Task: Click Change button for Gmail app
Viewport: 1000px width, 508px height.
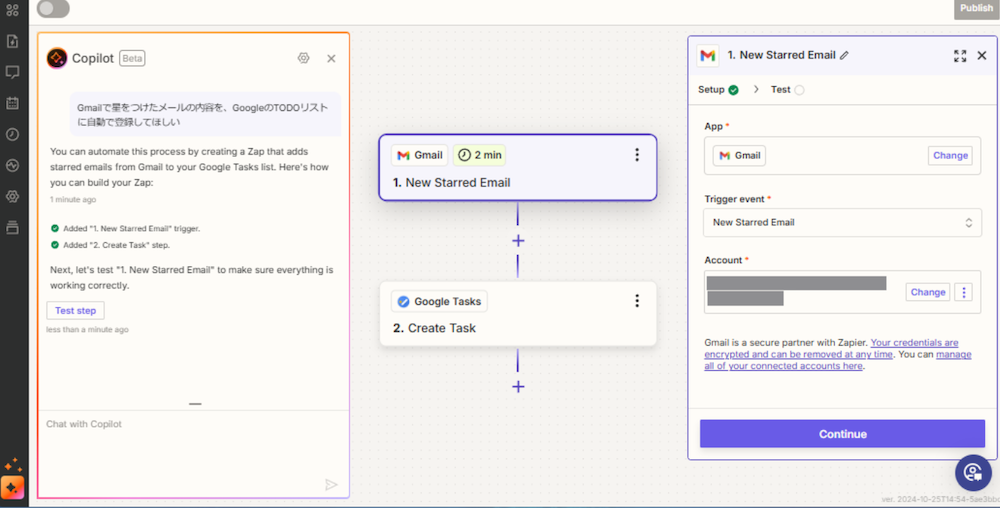Action: (x=950, y=156)
